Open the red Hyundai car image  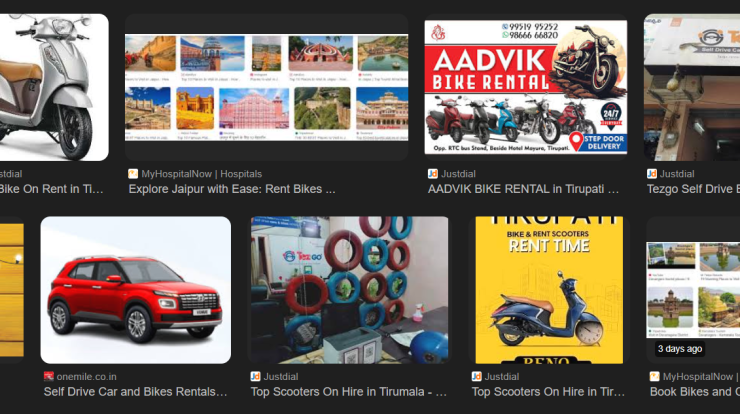(136, 290)
